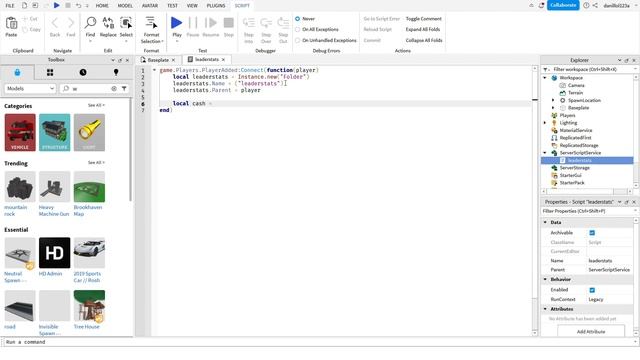This screenshot has height=360, width=640.
Task: Open the FILE menu
Action: click(x=10, y=6)
